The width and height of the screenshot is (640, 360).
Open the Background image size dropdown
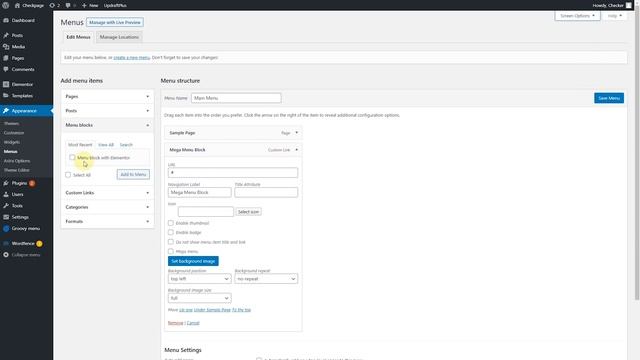pos(200,298)
